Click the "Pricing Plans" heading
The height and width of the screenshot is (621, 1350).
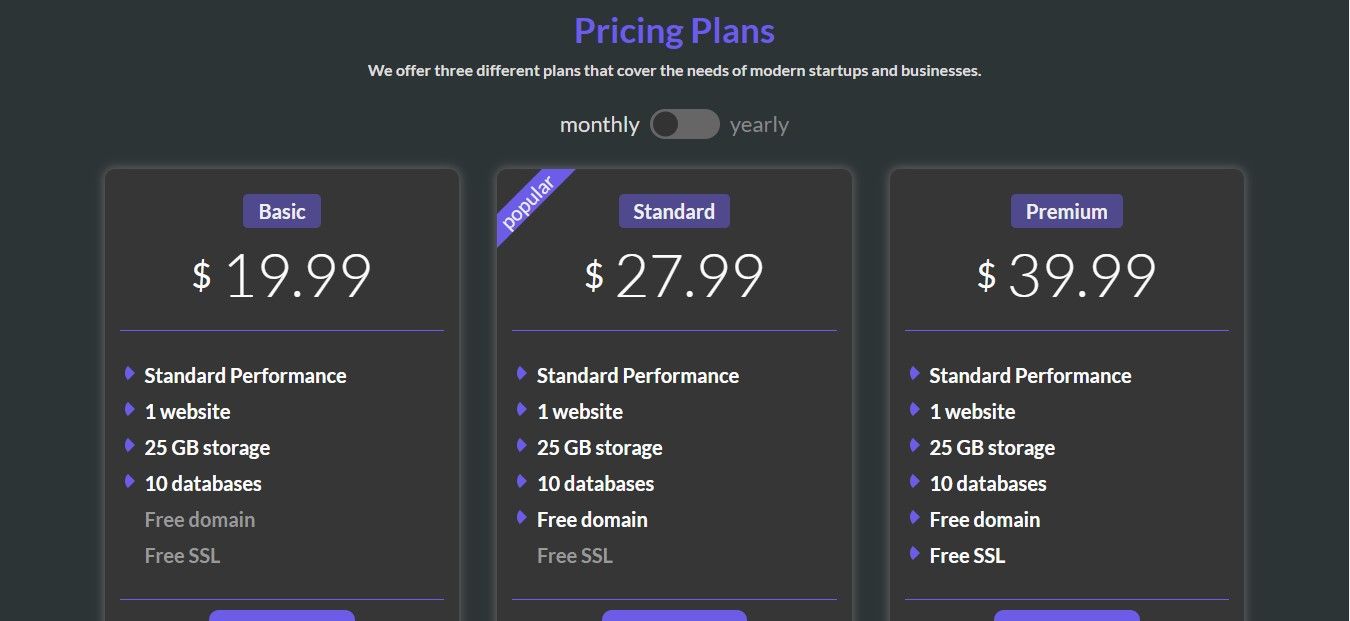pyautogui.click(x=674, y=31)
